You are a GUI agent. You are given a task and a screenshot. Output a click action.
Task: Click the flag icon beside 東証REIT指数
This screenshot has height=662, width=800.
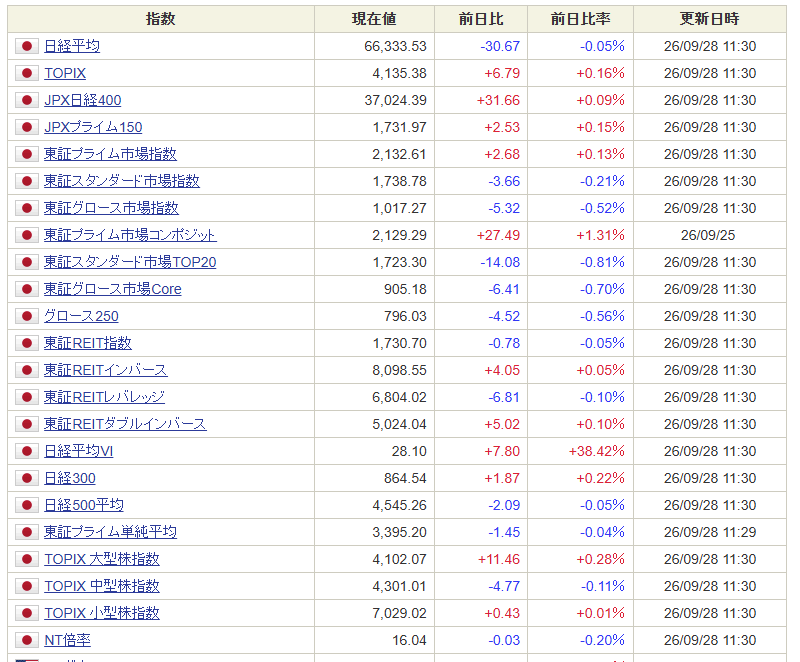point(27,344)
